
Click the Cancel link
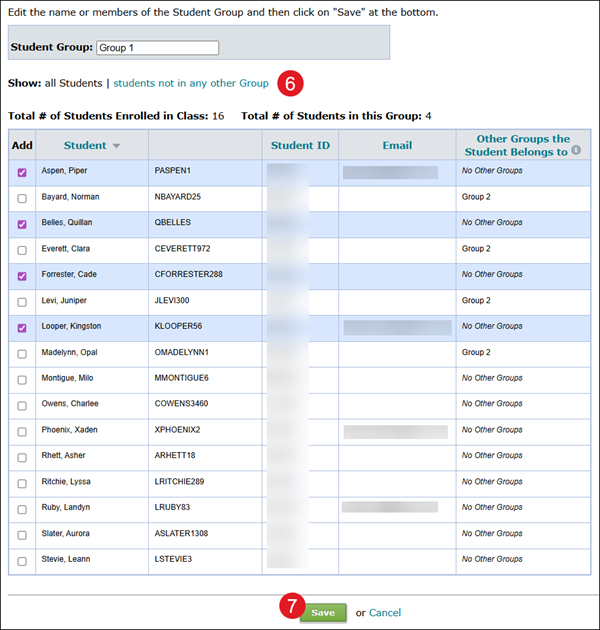tap(385, 612)
